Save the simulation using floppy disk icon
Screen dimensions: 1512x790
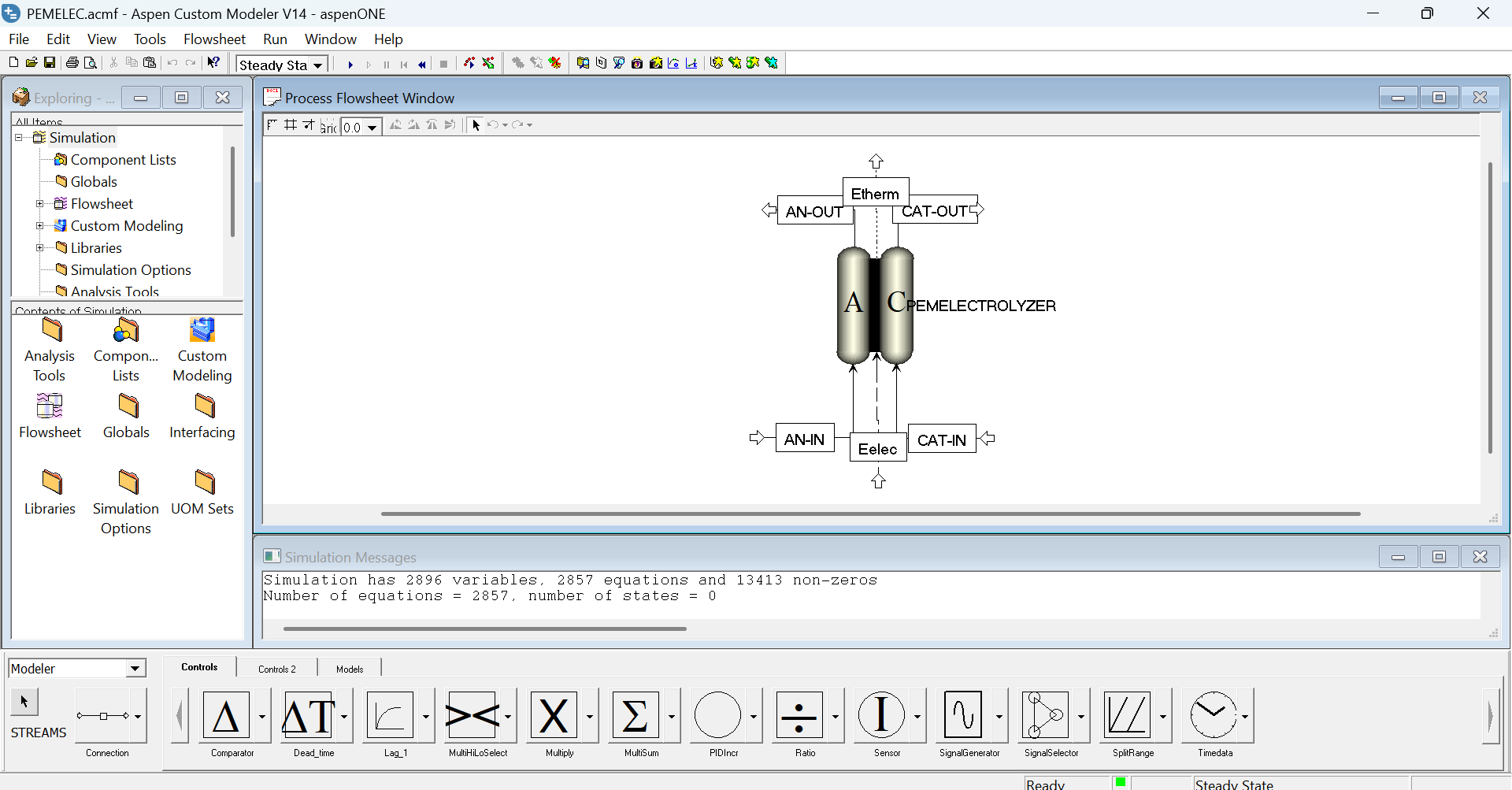[50, 63]
